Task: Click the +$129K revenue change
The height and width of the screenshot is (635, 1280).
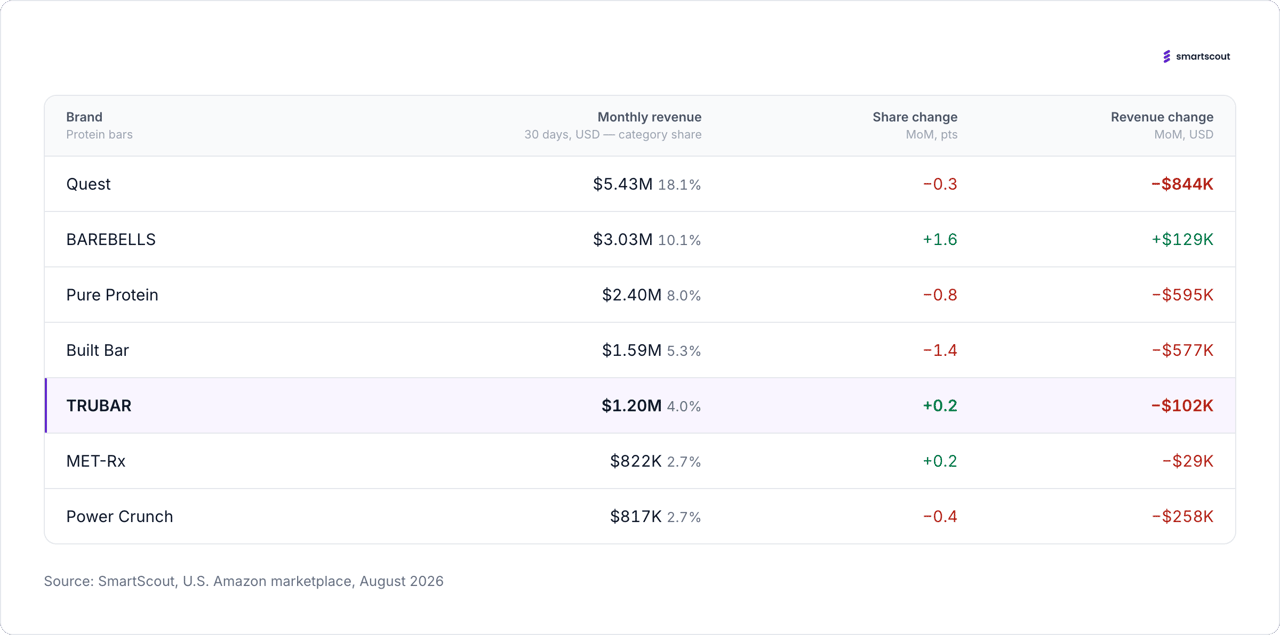Action: 1182,240
